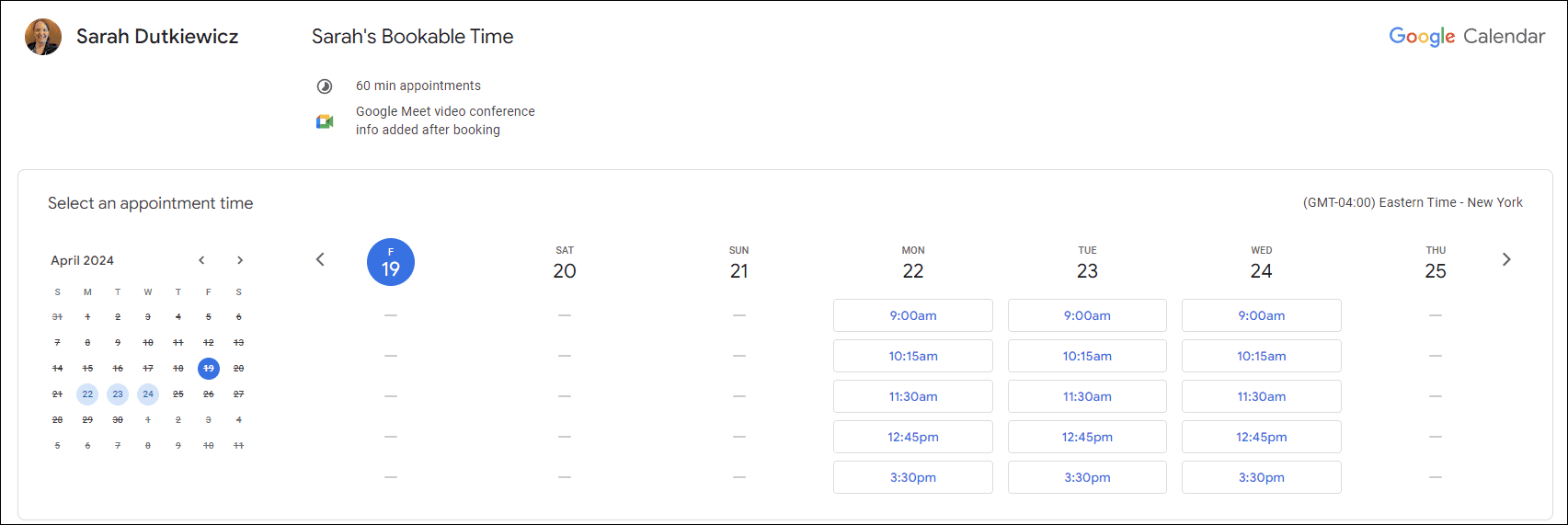Book Wednesday 24 at 3:30pm
This screenshot has height=525, width=1568.
[1262, 477]
